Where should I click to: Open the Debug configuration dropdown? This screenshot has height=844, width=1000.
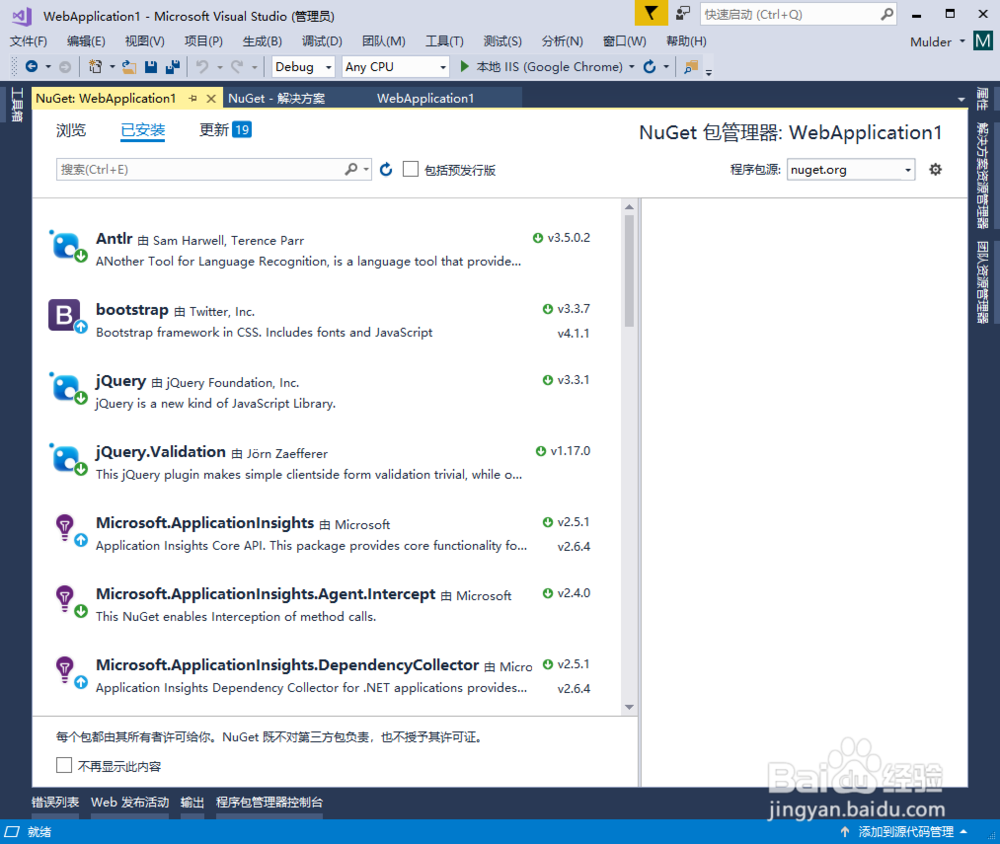click(x=305, y=67)
